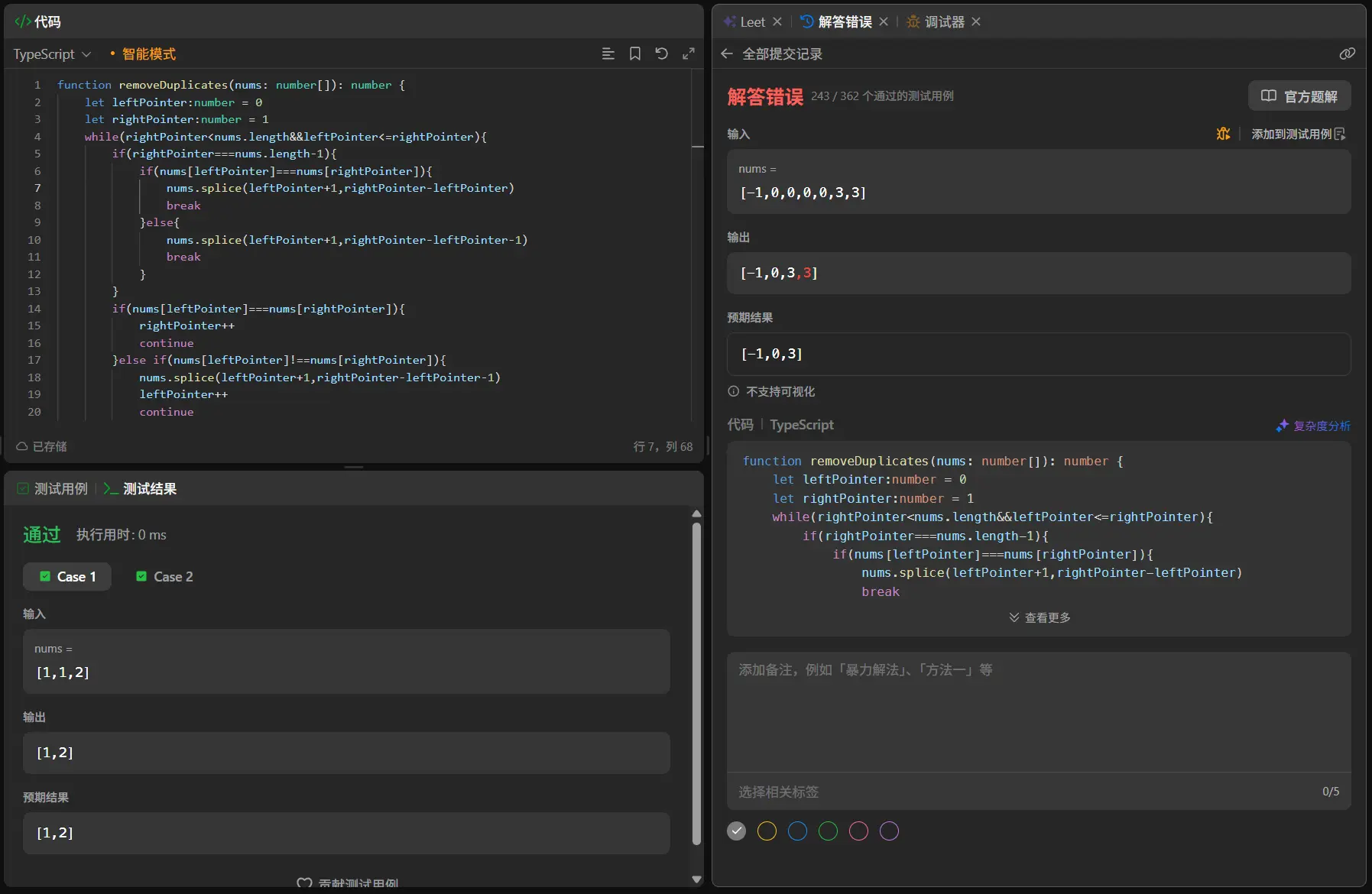Screen dimensions: 1372x894
Task: Close the 解答错误 tab
Action: (884, 21)
